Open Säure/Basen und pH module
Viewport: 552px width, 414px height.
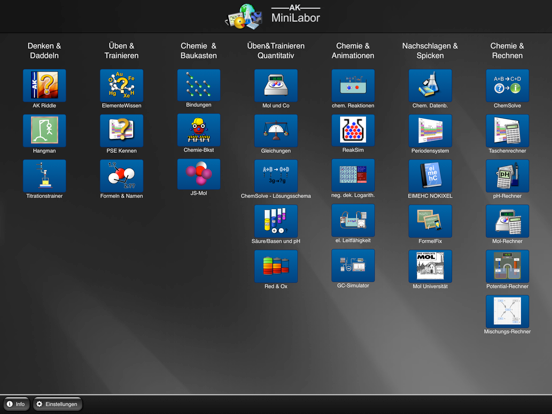(x=276, y=221)
